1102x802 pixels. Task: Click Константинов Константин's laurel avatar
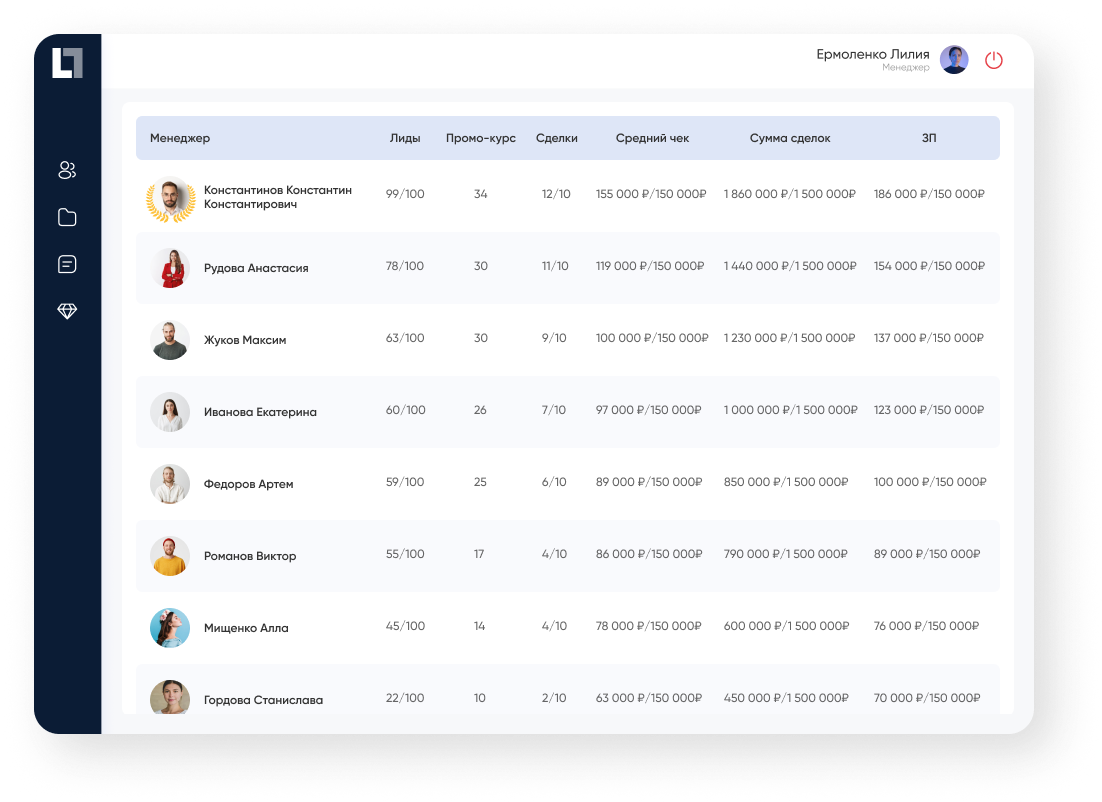(x=170, y=199)
